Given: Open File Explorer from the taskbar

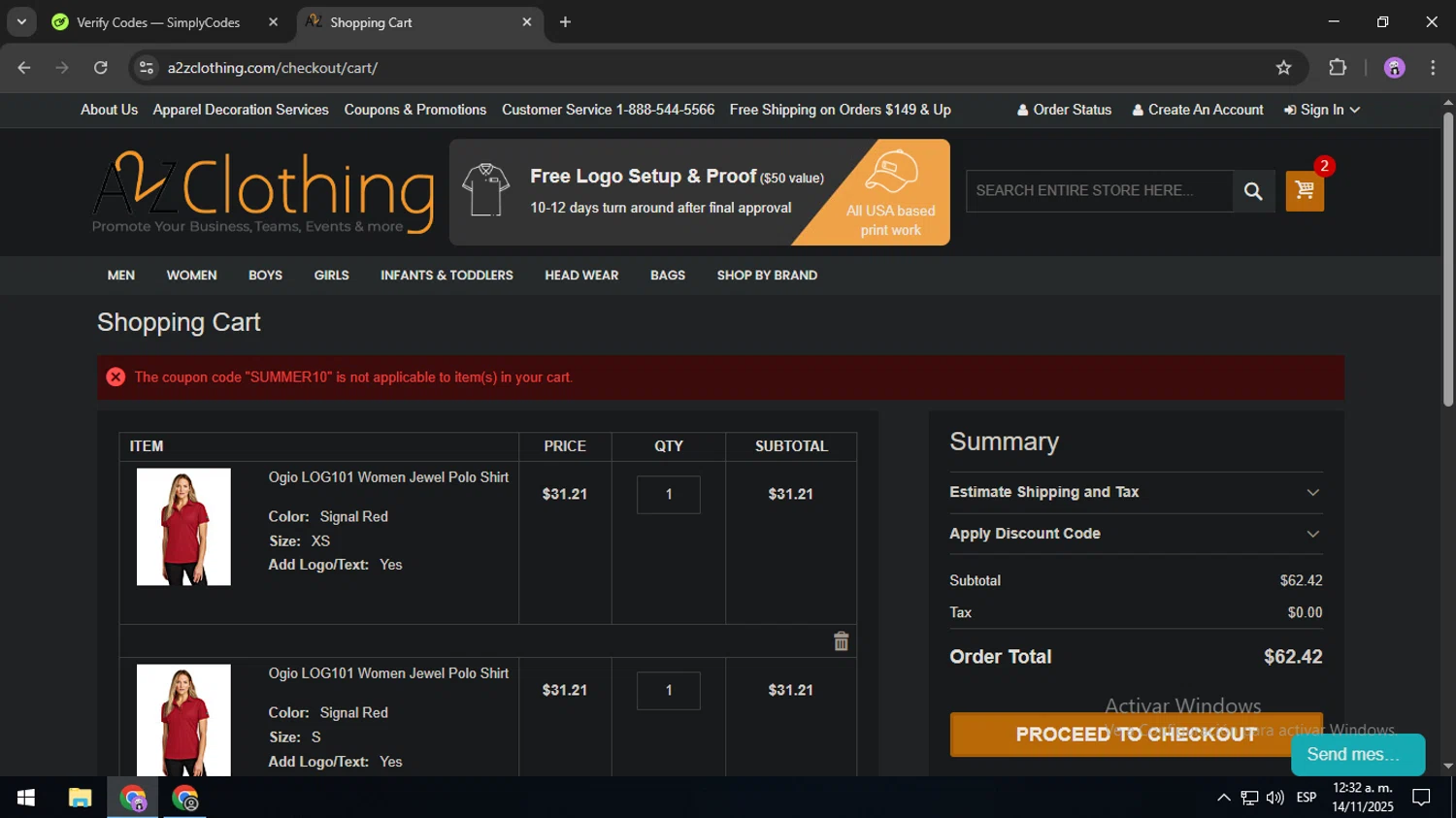Looking at the screenshot, I should tap(80, 798).
